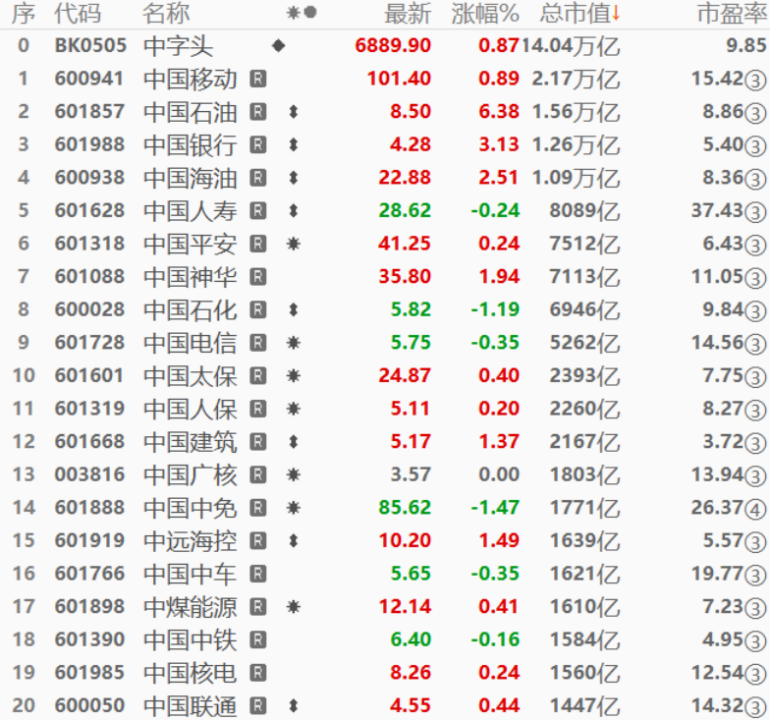Click the market cap 8089亿
770x720 pixels.
pyautogui.click(x=585, y=211)
